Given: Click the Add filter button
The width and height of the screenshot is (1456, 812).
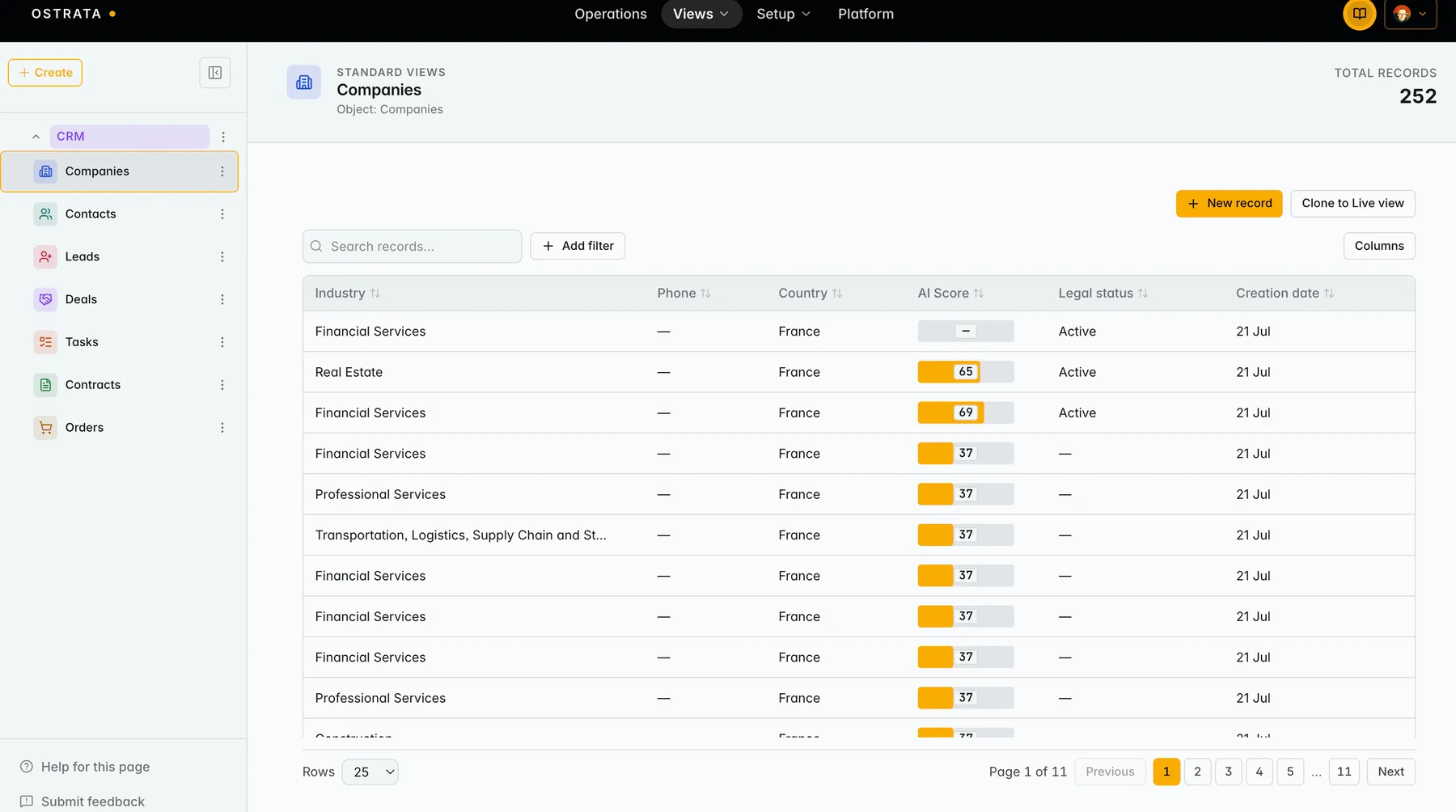Looking at the screenshot, I should tap(578, 246).
